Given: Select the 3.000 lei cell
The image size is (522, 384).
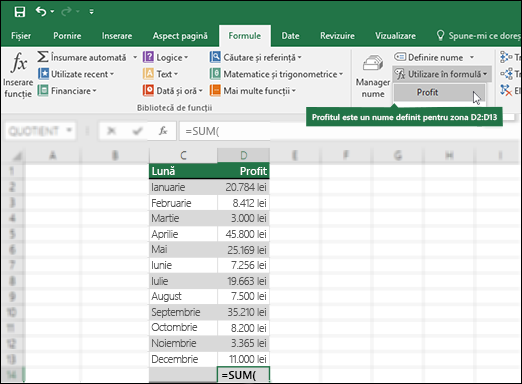Looking at the screenshot, I should (x=243, y=218).
